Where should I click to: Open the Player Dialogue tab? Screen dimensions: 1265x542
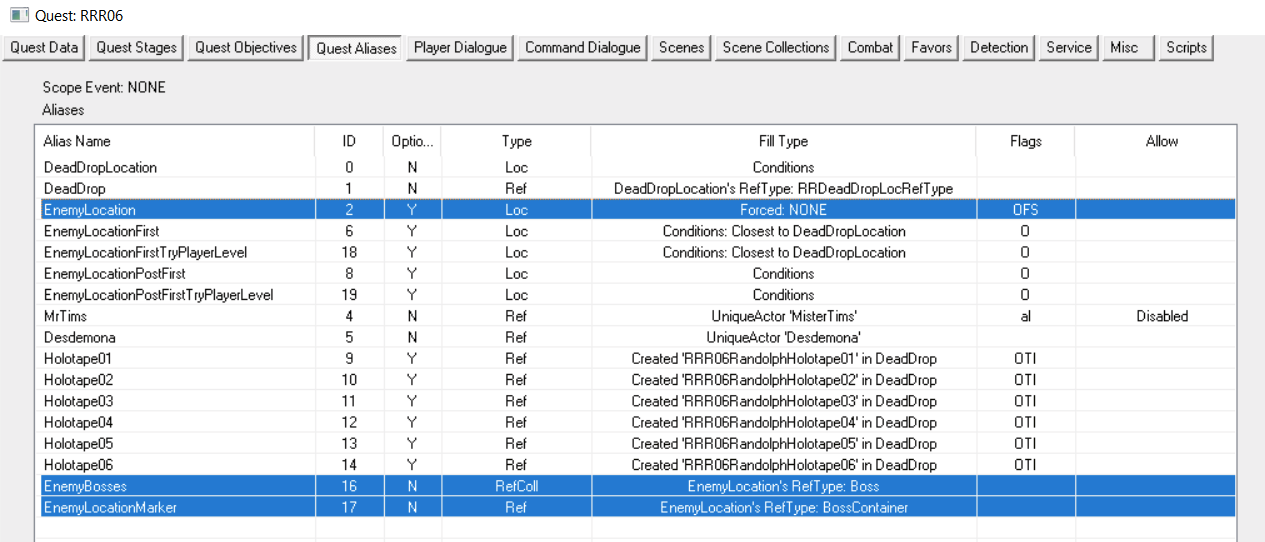[x=460, y=47]
